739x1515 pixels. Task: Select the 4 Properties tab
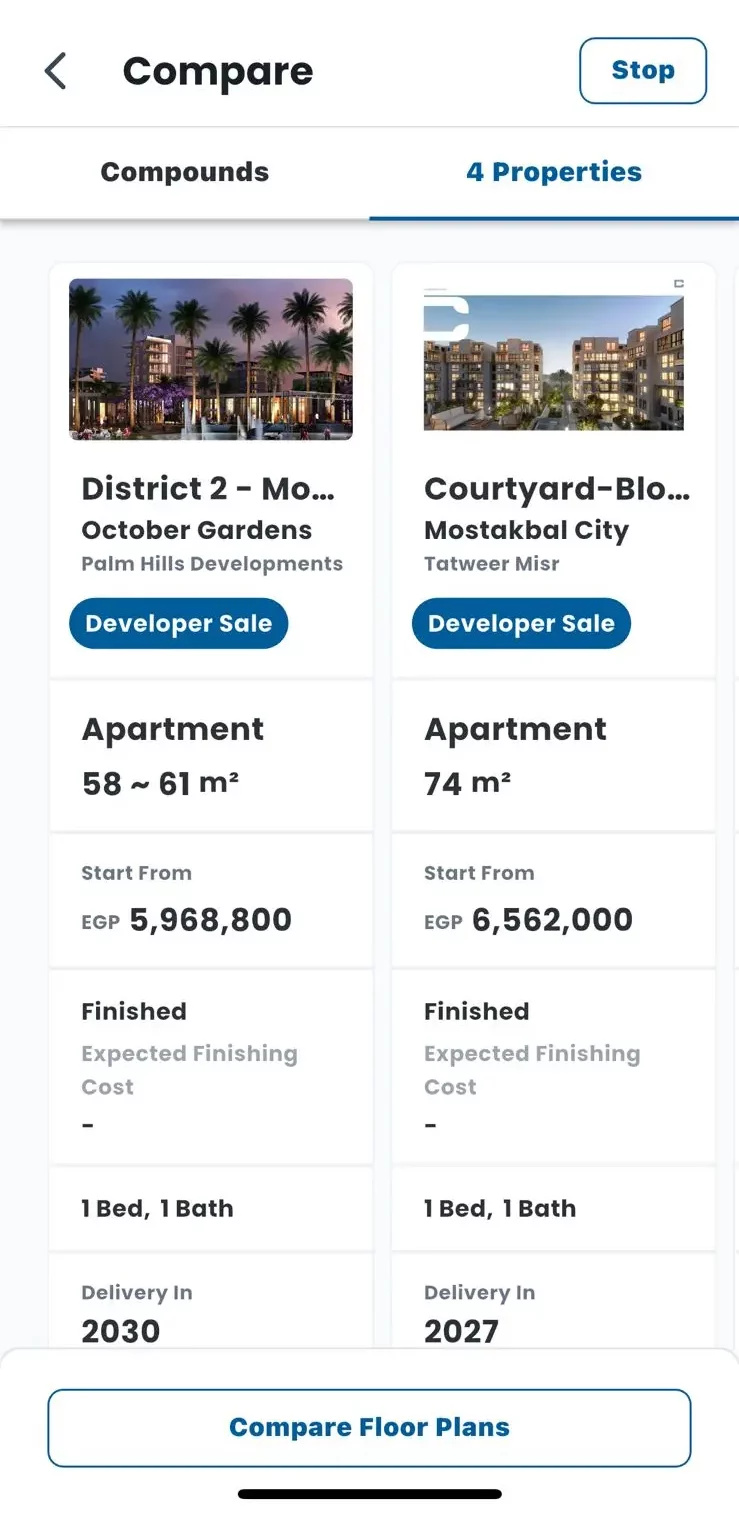(x=554, y=172)
